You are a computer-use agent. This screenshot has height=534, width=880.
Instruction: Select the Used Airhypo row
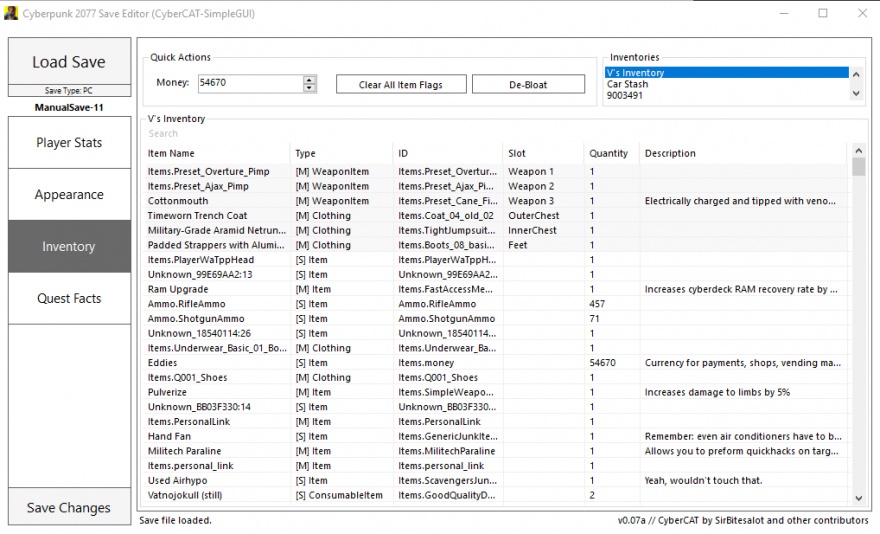(x=497, y=480)
